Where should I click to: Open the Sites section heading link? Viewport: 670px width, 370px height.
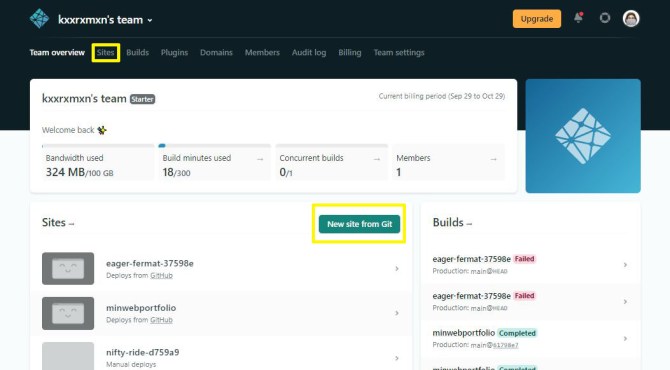pyautogui.click(x=58, y=223)
